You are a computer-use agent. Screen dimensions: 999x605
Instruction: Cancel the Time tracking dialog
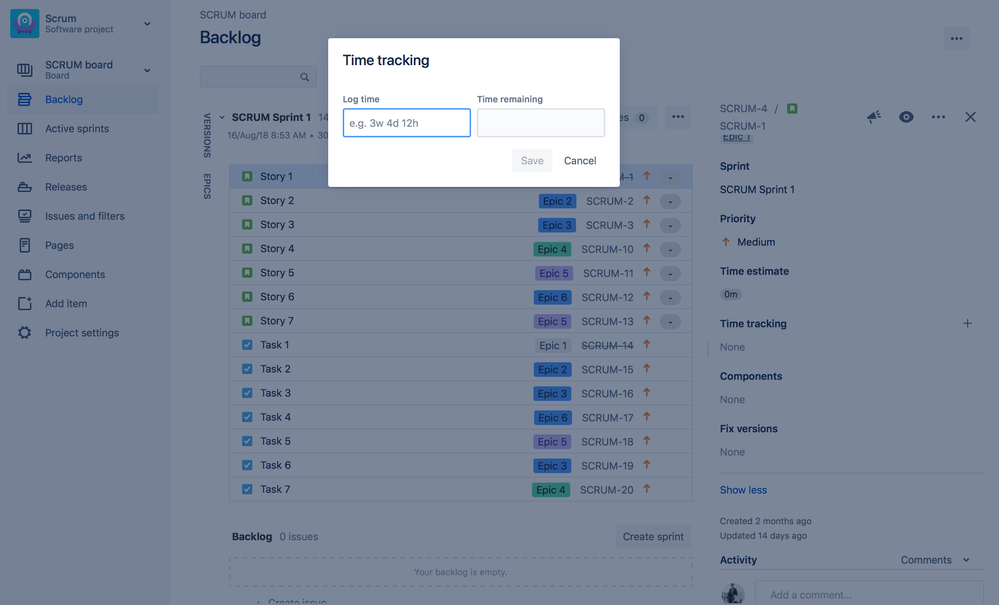click(580, 160)
